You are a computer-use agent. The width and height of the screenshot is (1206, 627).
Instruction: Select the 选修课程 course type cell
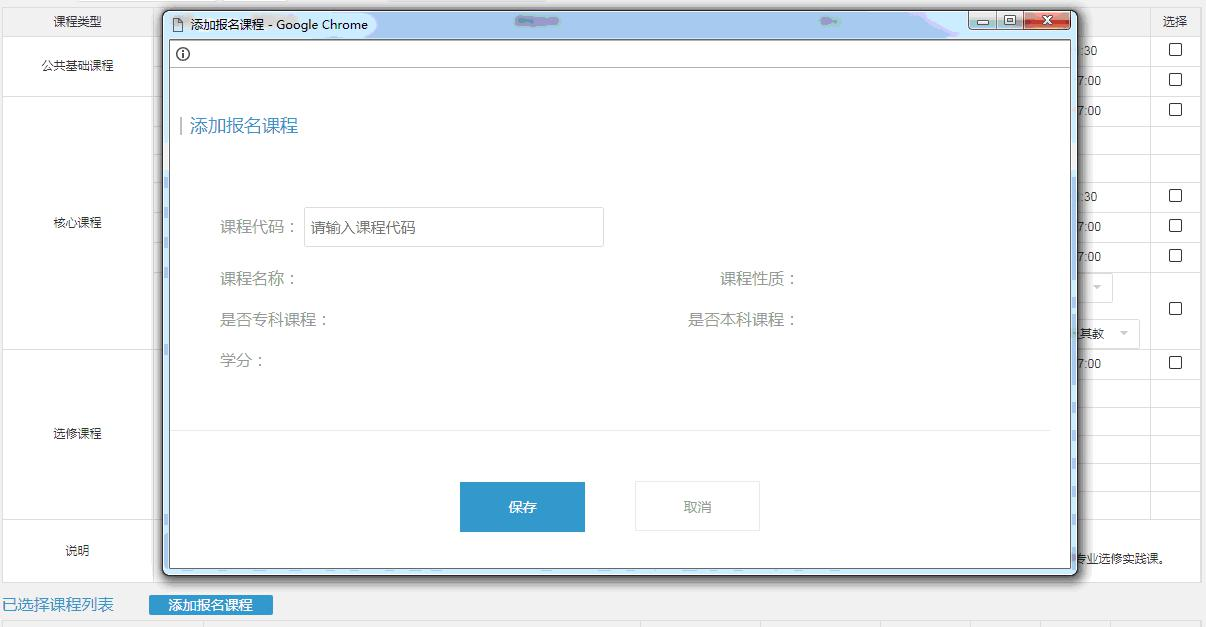(x=77, y=434)
